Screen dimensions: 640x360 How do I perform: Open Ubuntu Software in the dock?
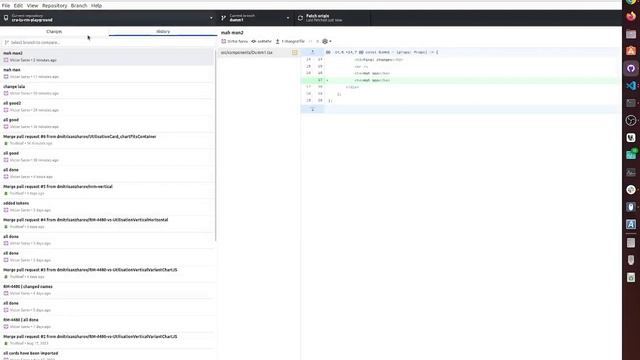(x=631, y=51)
